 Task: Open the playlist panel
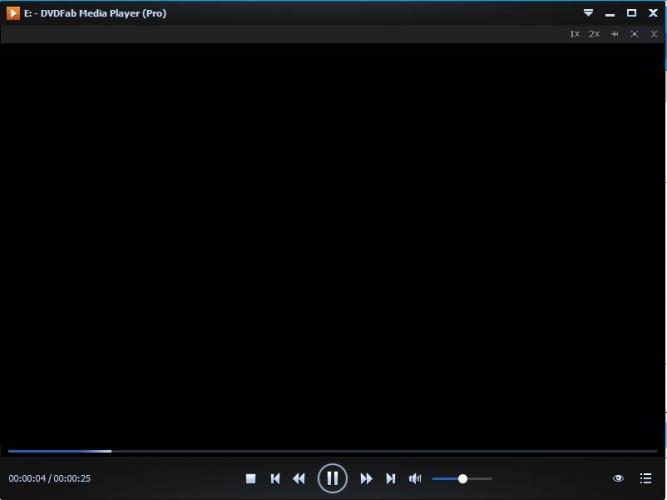(x=646, y=479)
